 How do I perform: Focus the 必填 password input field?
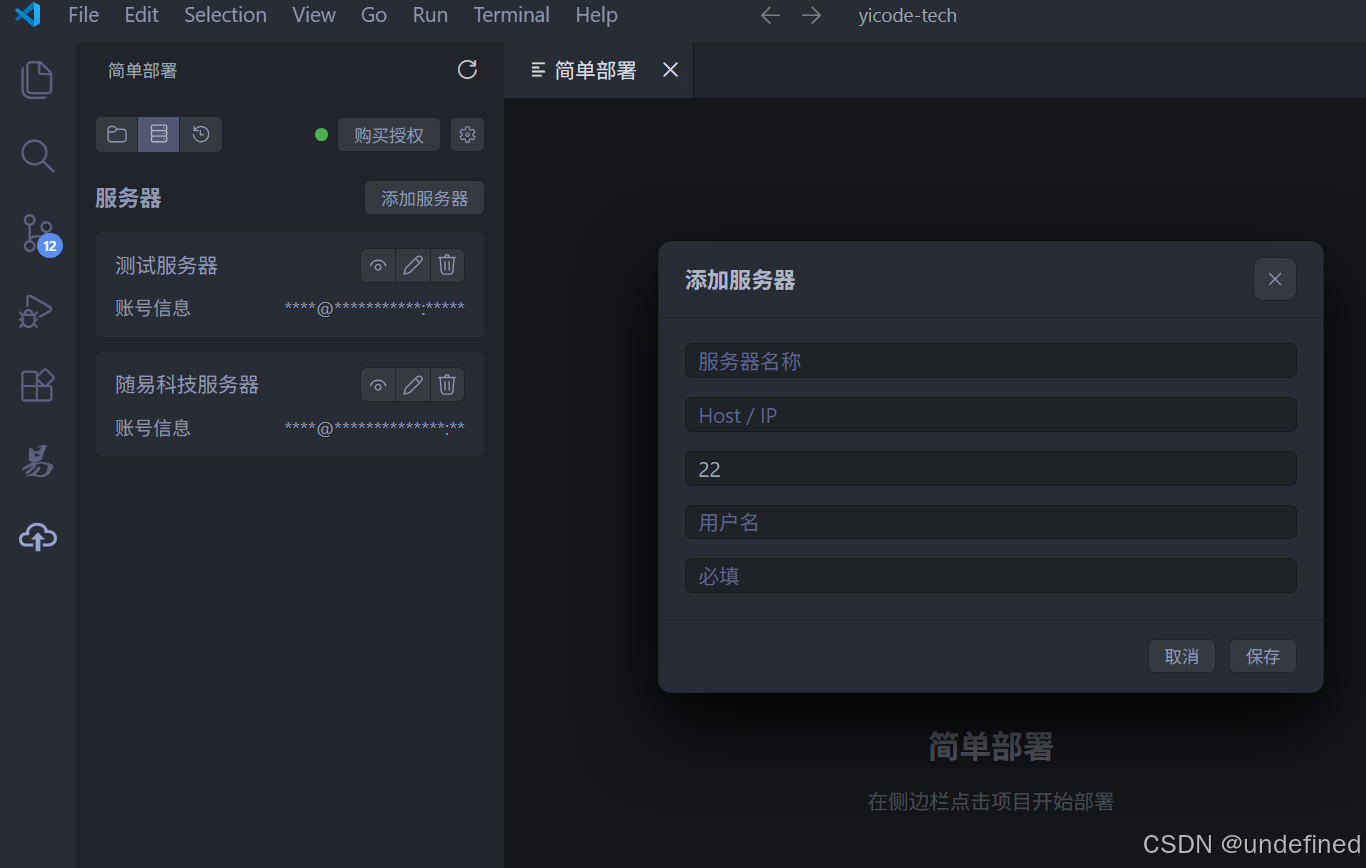coord(991,576)
